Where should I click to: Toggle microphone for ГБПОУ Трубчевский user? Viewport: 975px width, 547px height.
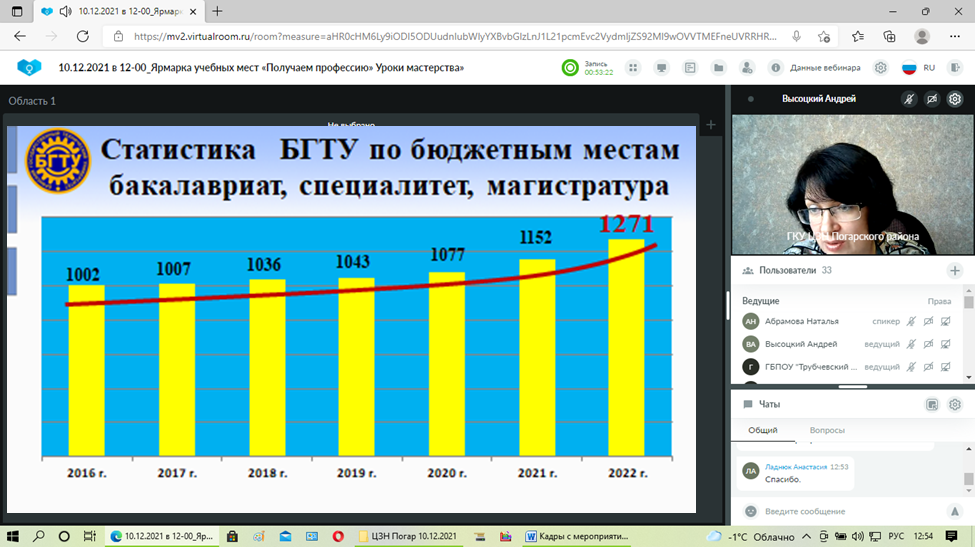(911, 367)
